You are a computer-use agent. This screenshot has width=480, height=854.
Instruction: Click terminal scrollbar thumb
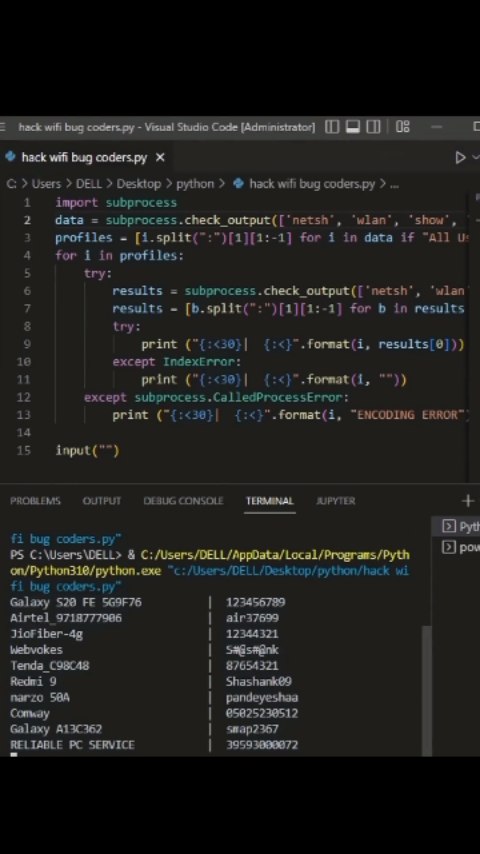pos(427,690)
